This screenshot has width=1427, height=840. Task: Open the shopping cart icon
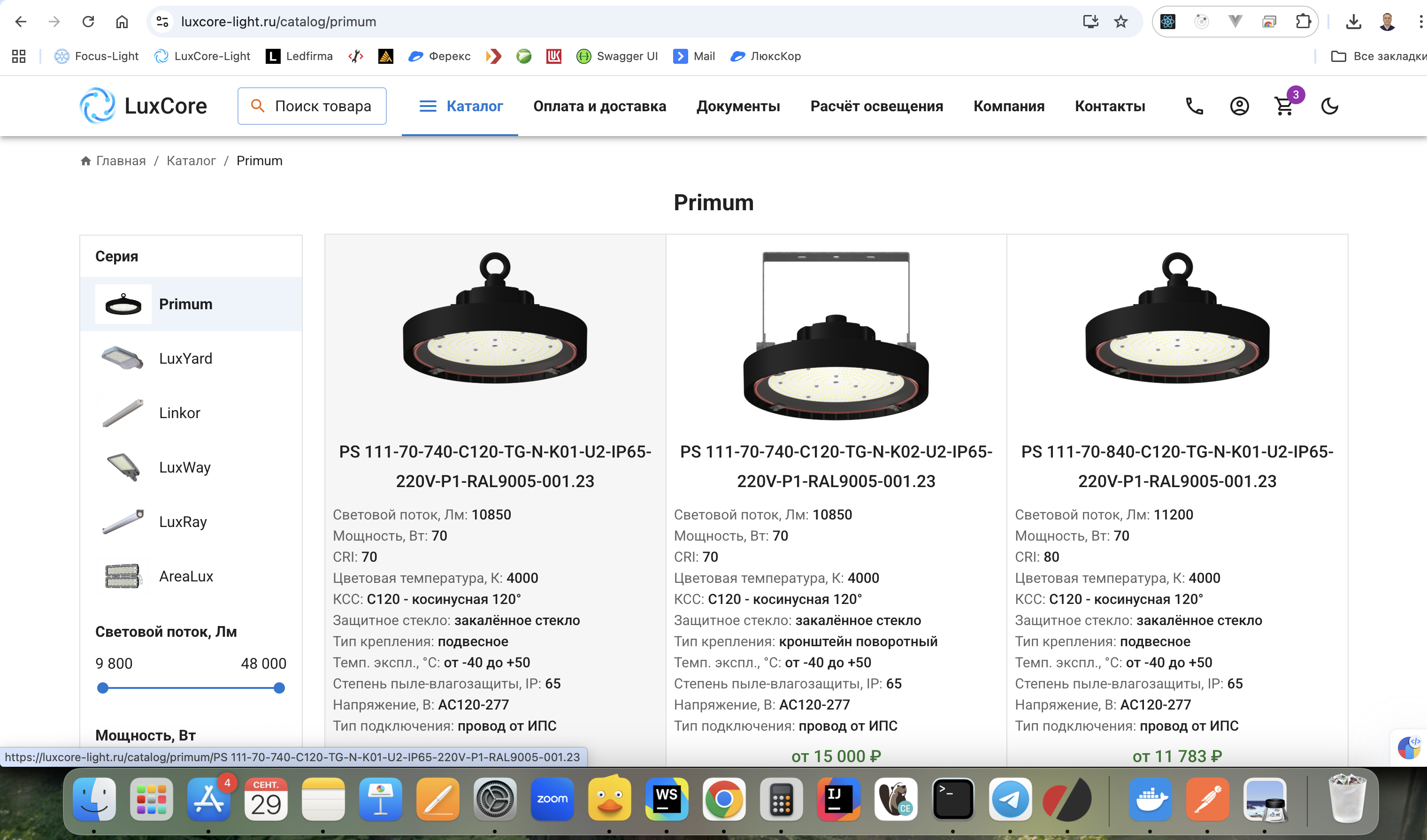pos(1284,107)
